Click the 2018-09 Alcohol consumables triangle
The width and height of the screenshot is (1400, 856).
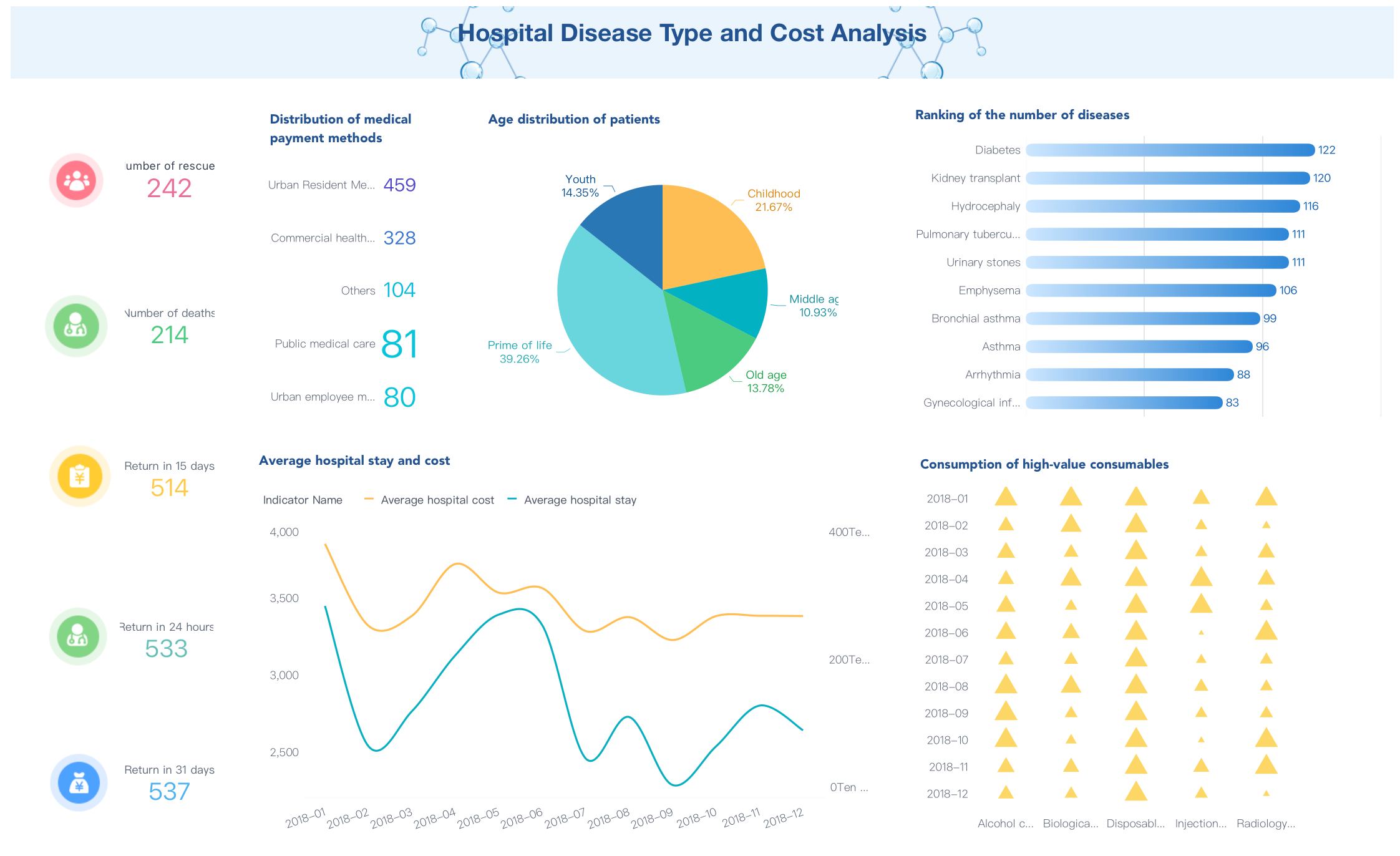1006,711
